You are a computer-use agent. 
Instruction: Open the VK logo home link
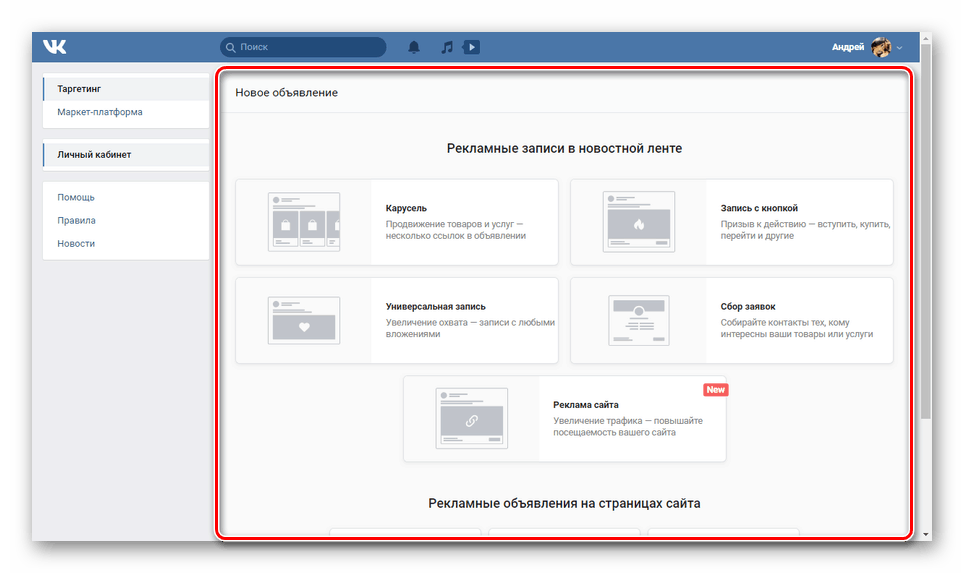coord(55,47)
